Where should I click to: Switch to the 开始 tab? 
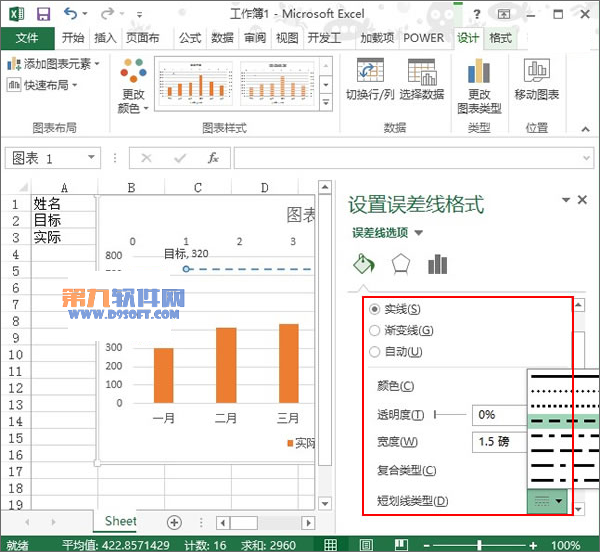73,38
